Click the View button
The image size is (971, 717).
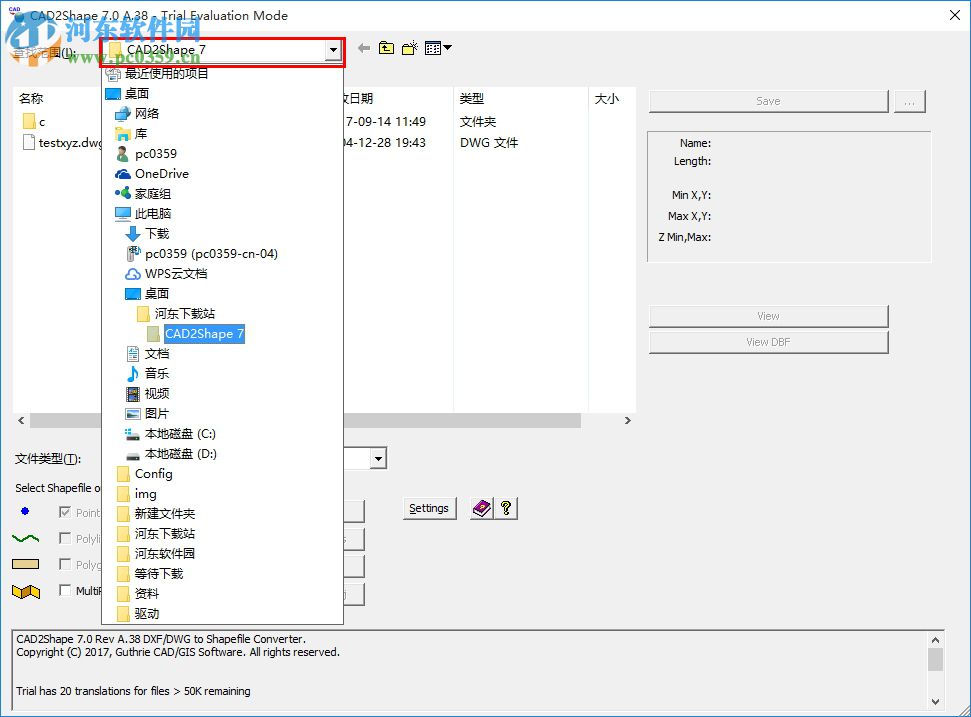click(768, 315)
